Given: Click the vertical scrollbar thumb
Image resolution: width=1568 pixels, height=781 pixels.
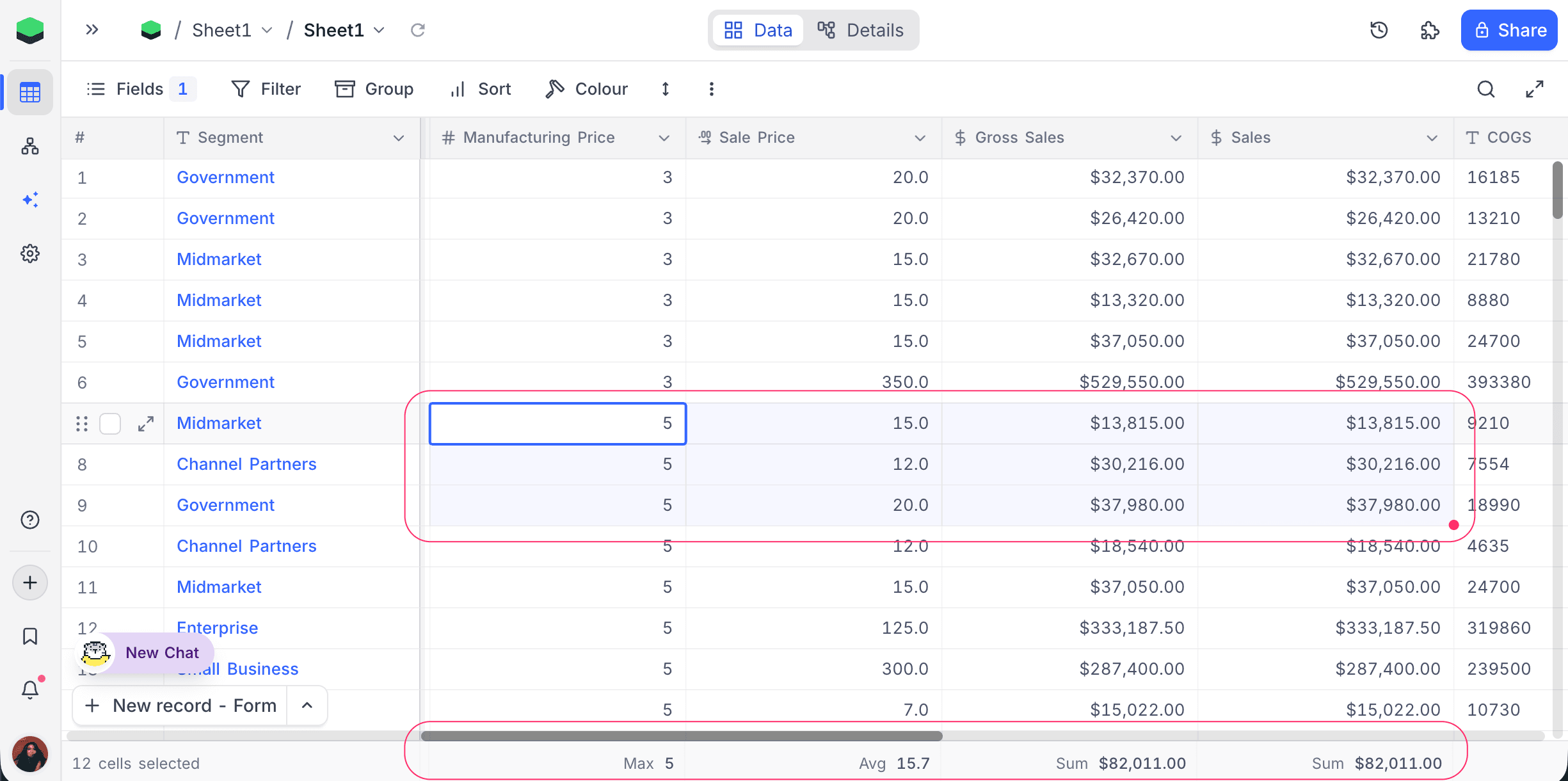Looking at the screenshot, I should pos(1558,190).
